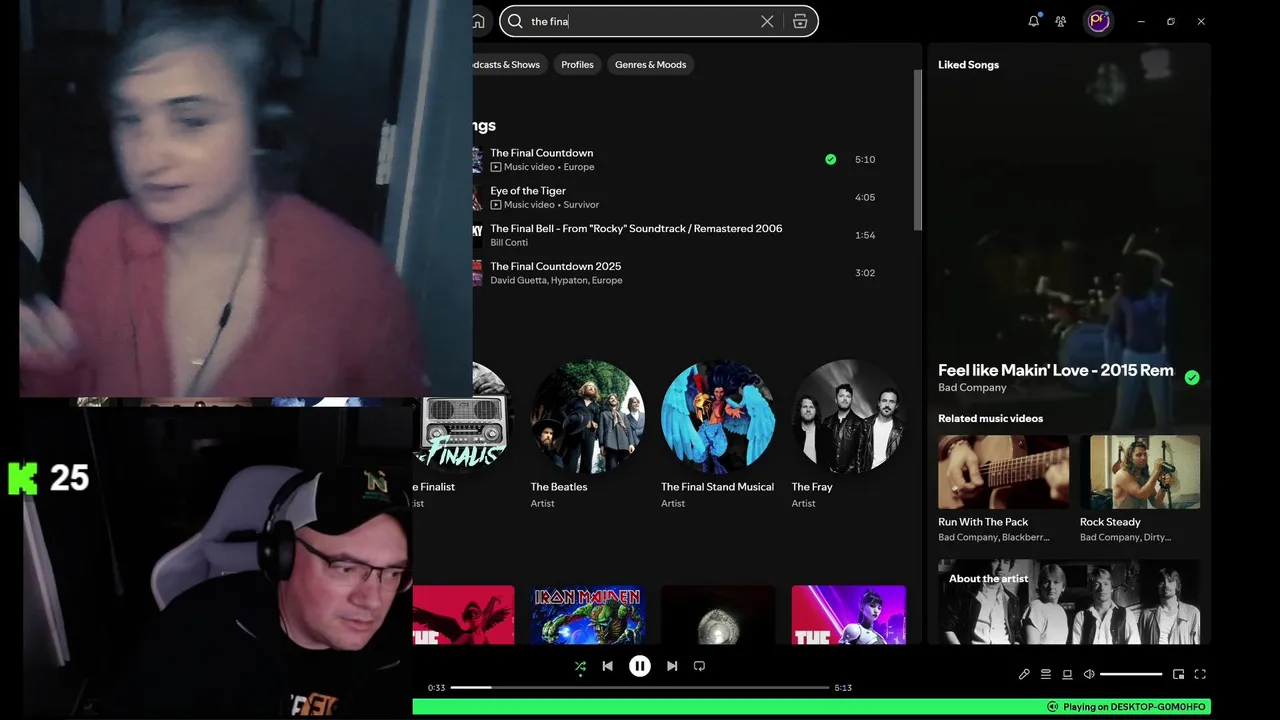
Task: Toggle repeat mode
Action: pos(699,666)
